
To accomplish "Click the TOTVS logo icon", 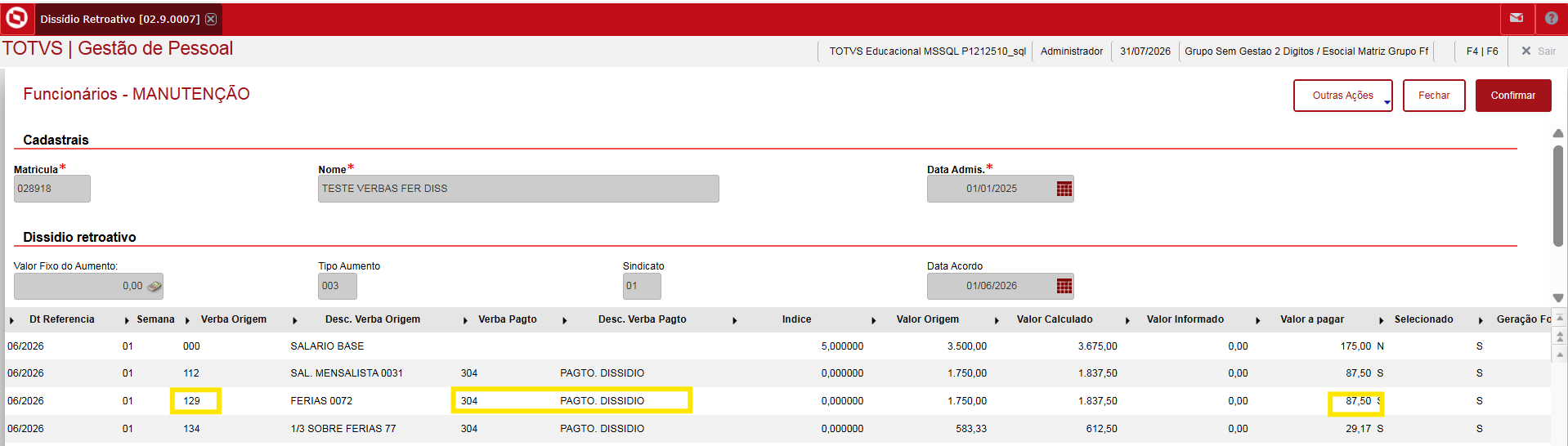I will (x=17, y=17).
